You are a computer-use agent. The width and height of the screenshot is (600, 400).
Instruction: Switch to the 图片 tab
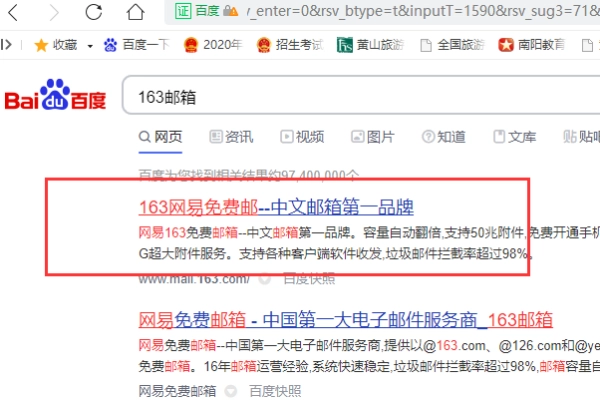tap(372, 137)
